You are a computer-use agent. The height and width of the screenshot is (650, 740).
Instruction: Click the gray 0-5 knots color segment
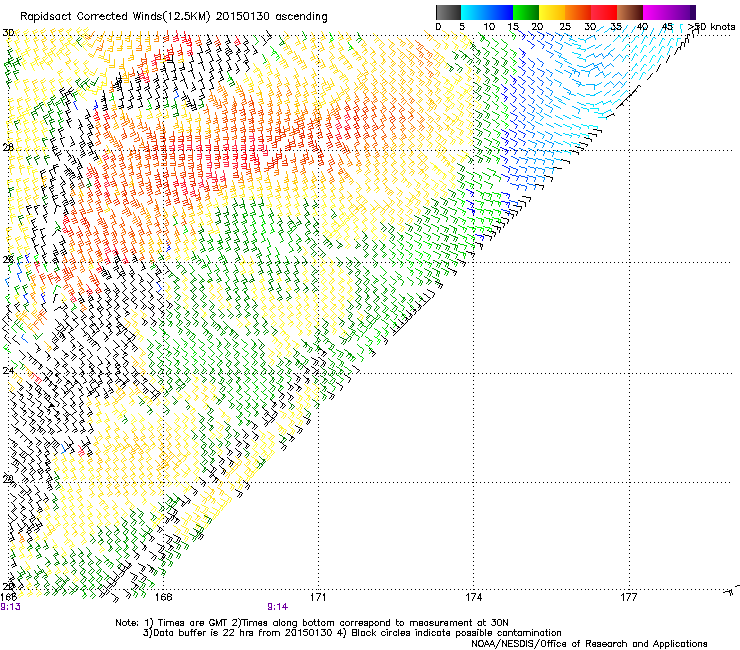click(x=448, y=12)
